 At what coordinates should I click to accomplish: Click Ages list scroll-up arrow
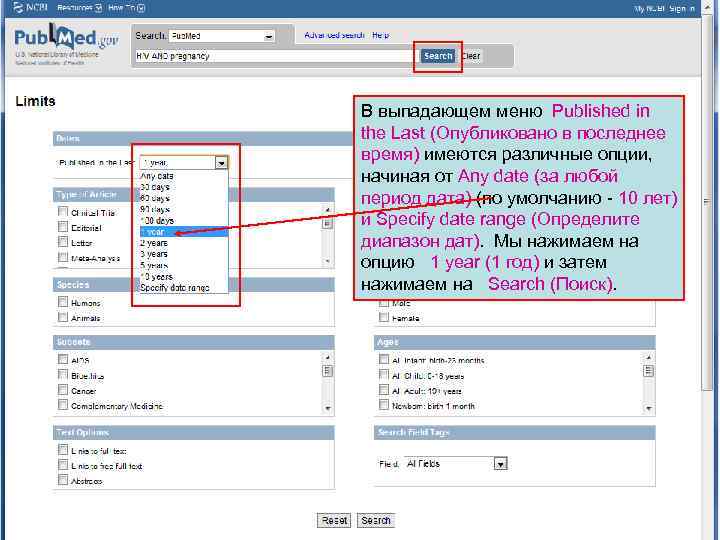coord(648,357)
